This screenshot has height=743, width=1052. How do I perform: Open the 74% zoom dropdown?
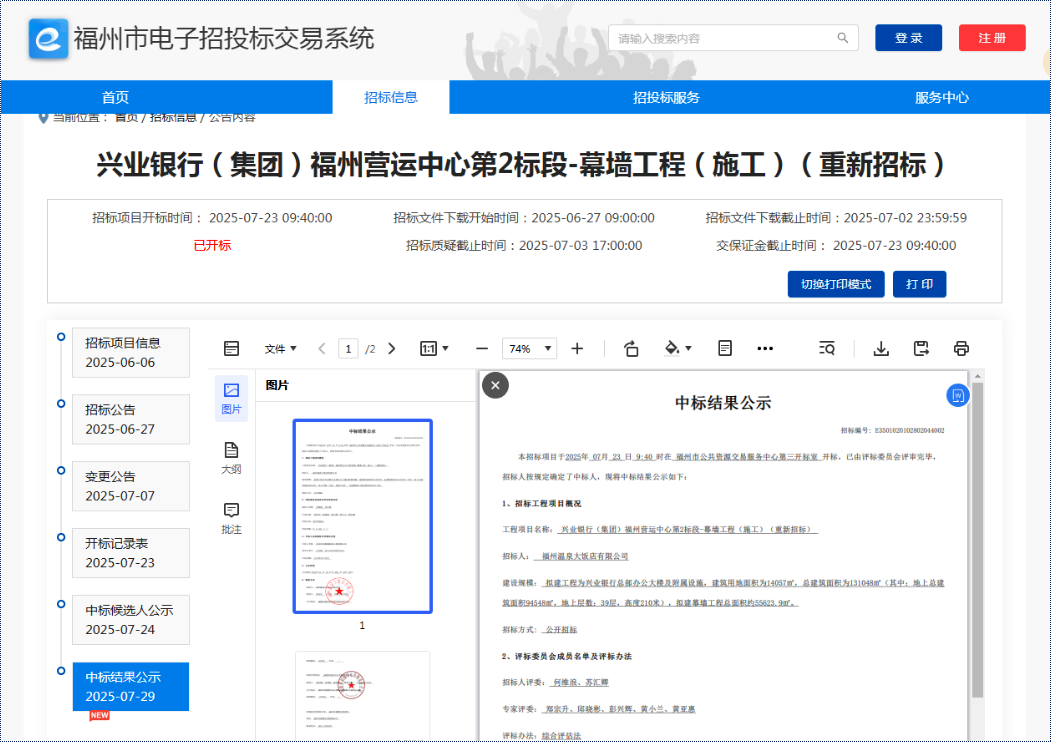click(x=529, y=348)
